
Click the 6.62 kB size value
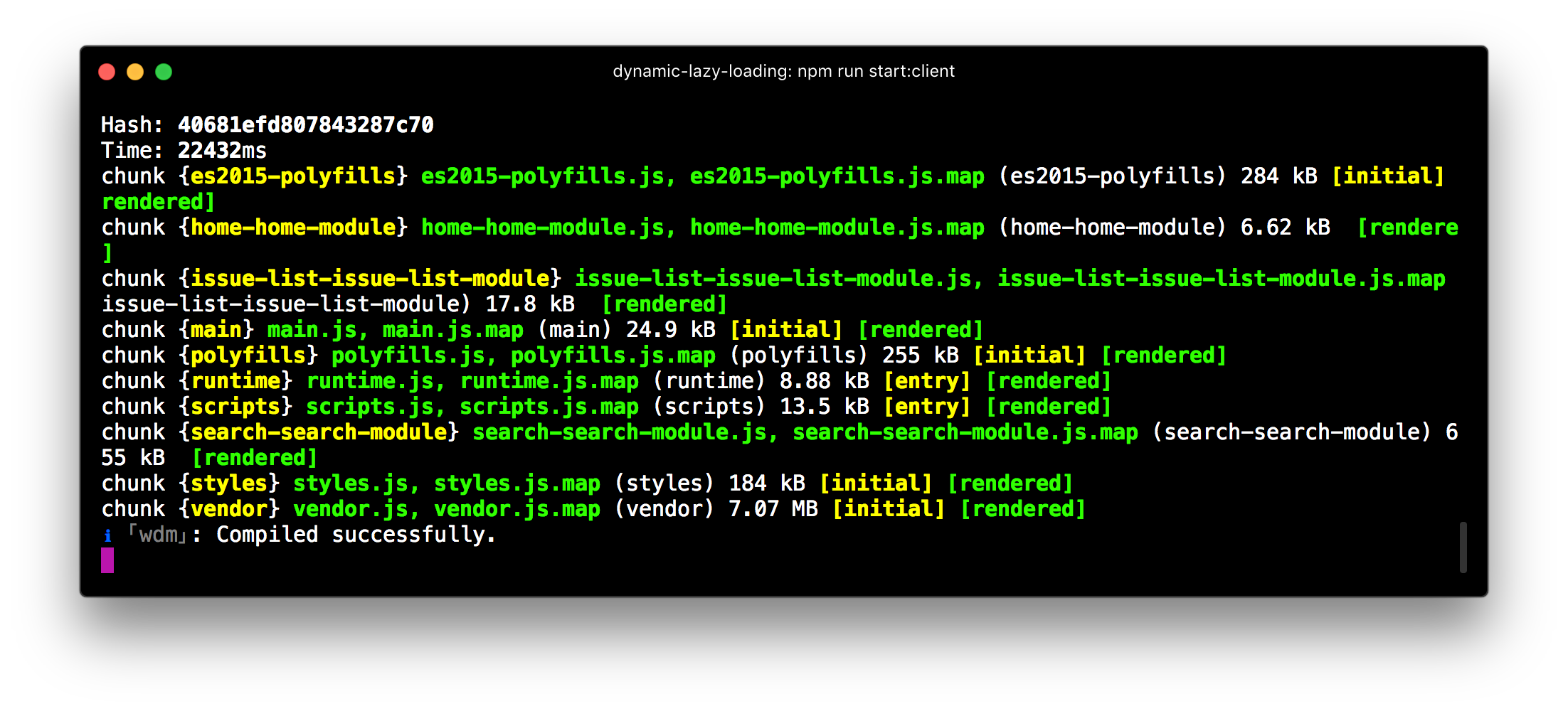click(1285, 228)
